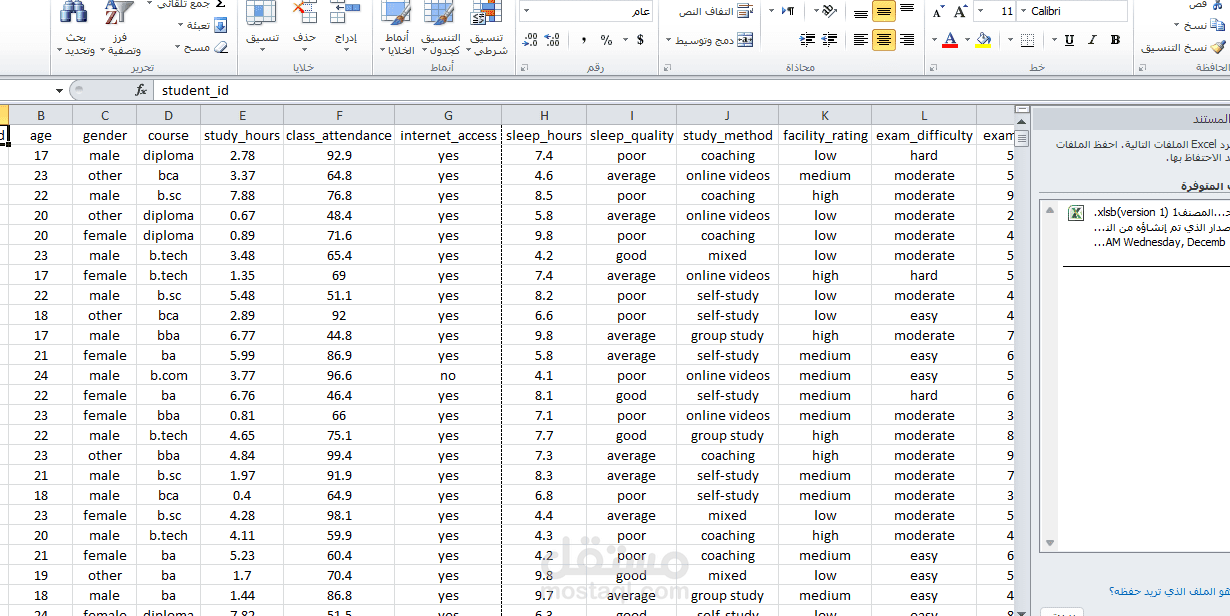Click 'which file to save' help link
Viewport: 1230px width, 616px height.
pyautogui.click(x=1168, y=591)
